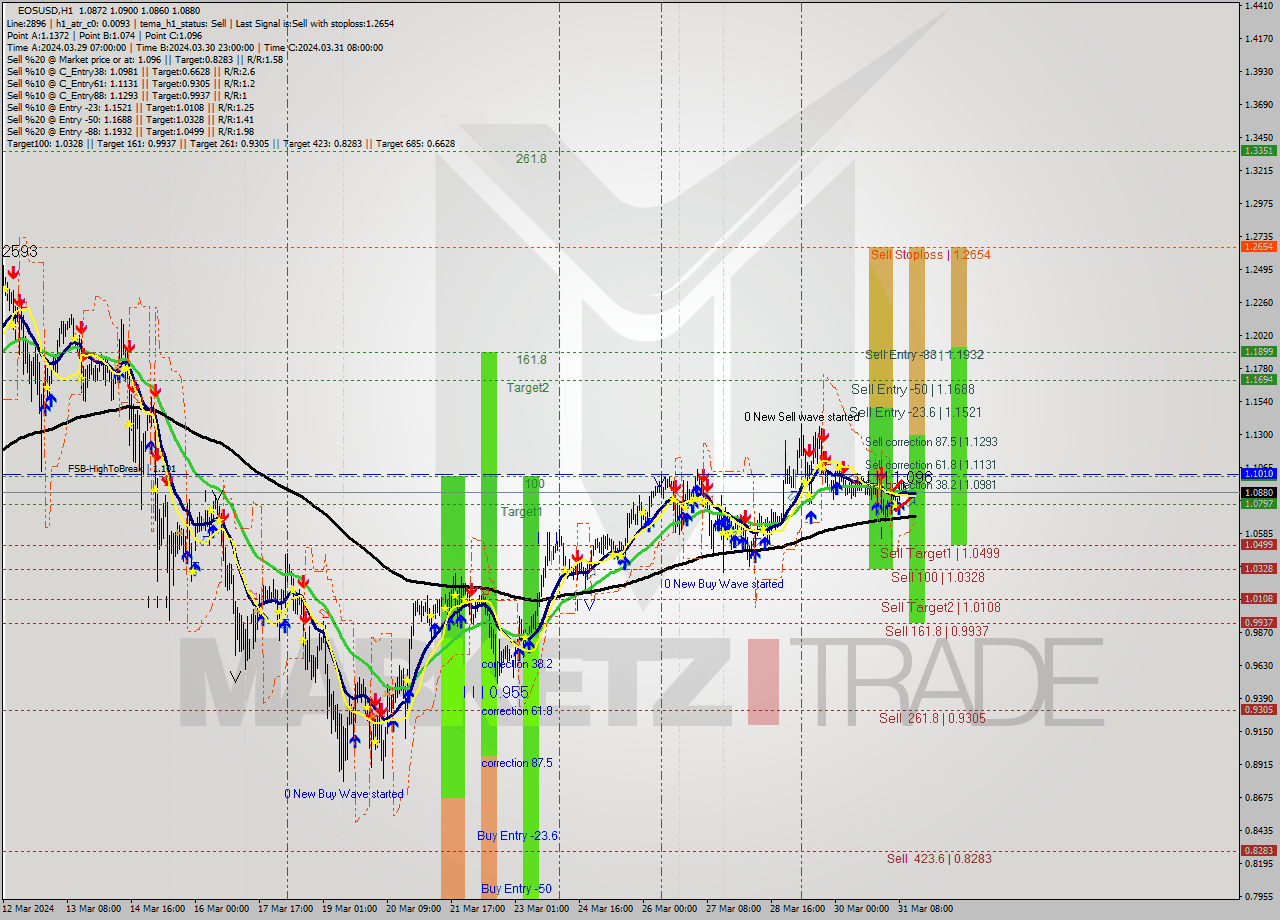Click 'Sell correction 61.8 | 1.1131' label
Viewport: 1280px width, 920px height.
pos(931,465)
